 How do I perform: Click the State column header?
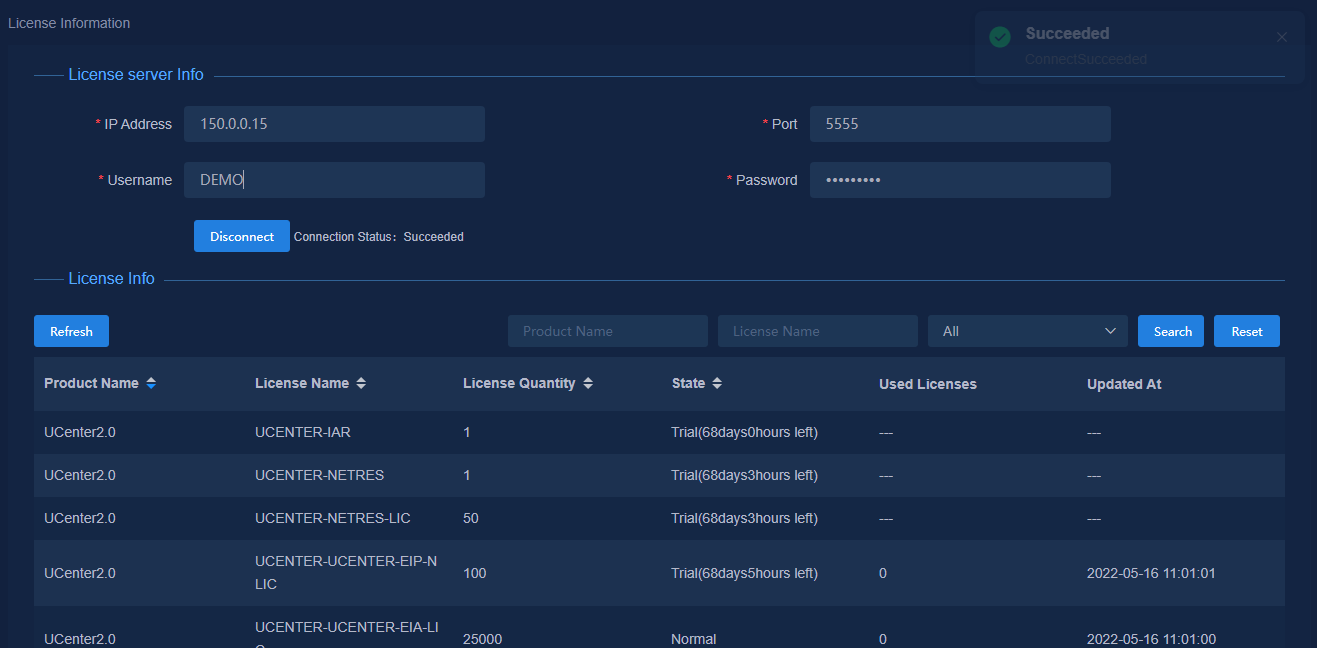tap(688, 384)
